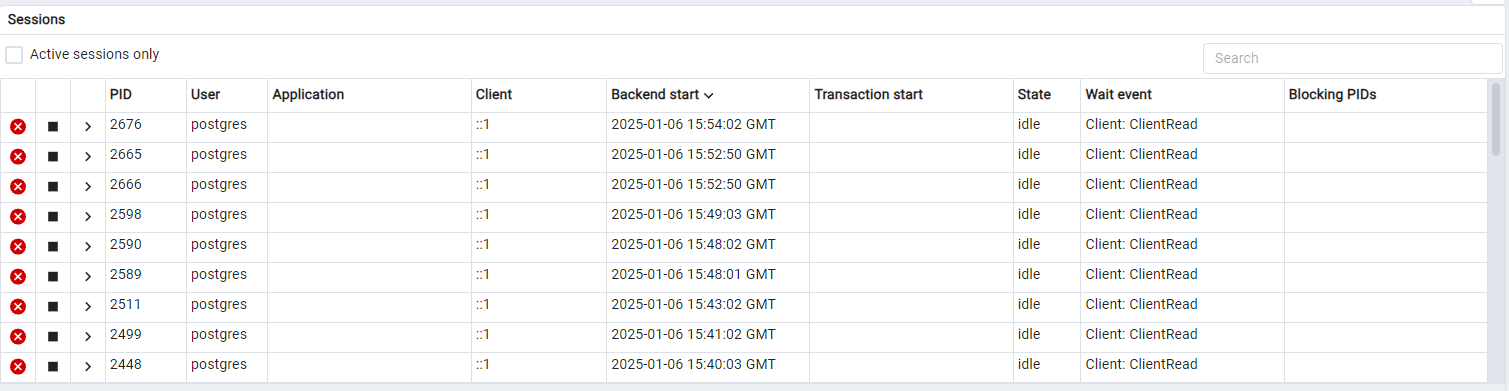Enable Active sessions only checkbox
The width and height of the screenshot is (1509, 391).
point(14,55)
